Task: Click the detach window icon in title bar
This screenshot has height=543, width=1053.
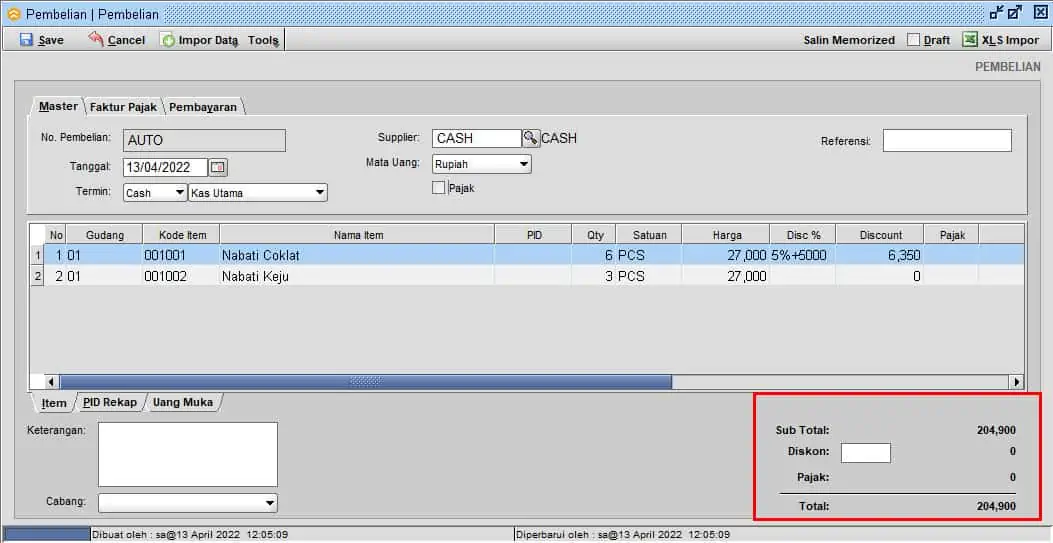Action: point(997,11)
